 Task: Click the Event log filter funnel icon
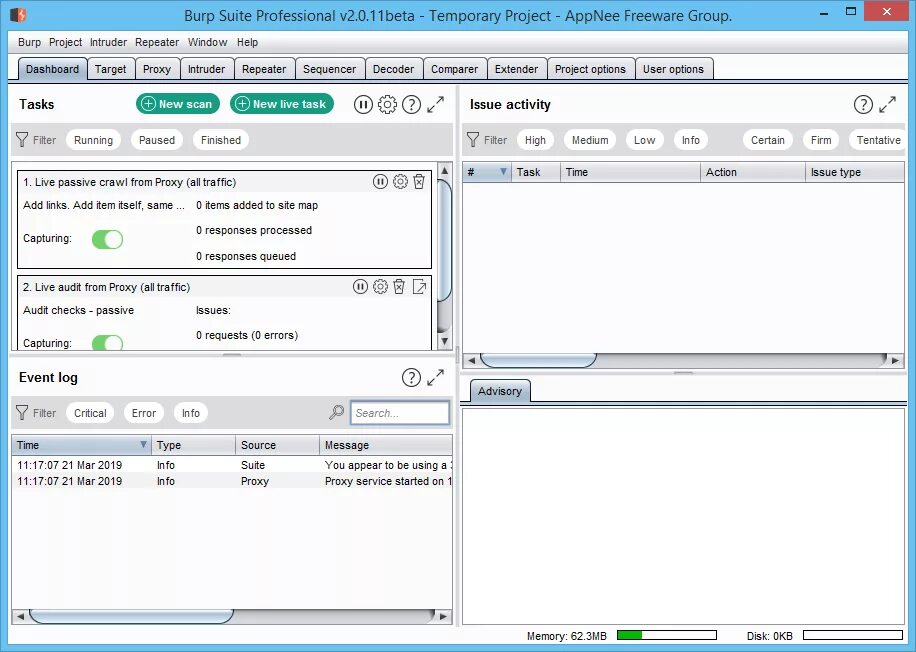22,413
